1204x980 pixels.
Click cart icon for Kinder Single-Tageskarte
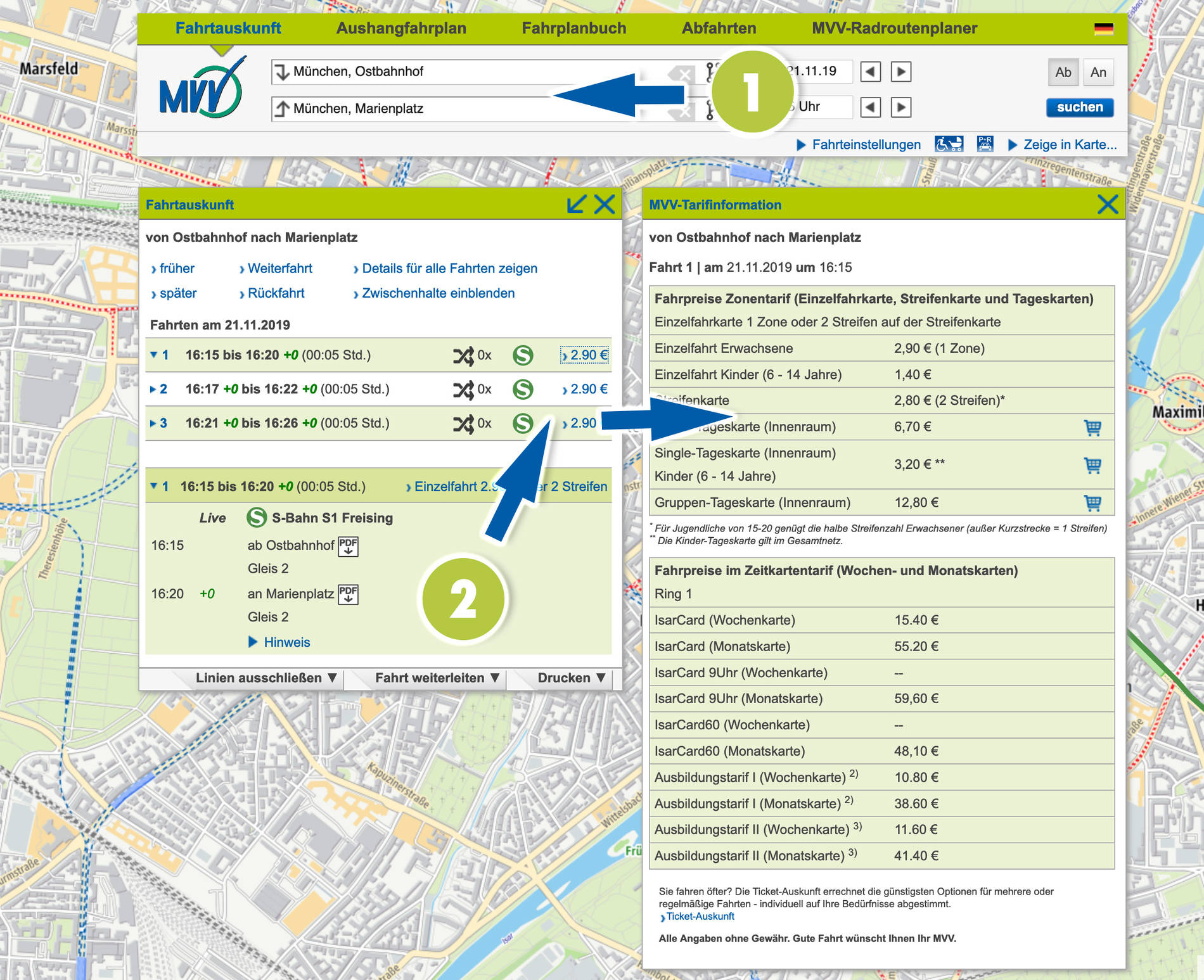[x=1092, y=465]
